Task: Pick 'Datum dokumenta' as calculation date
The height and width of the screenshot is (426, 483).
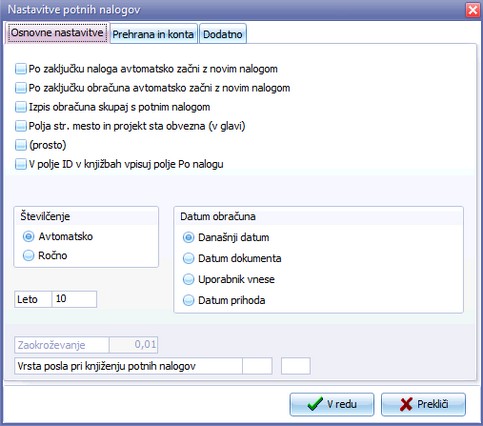Action: tap(188, 258)
